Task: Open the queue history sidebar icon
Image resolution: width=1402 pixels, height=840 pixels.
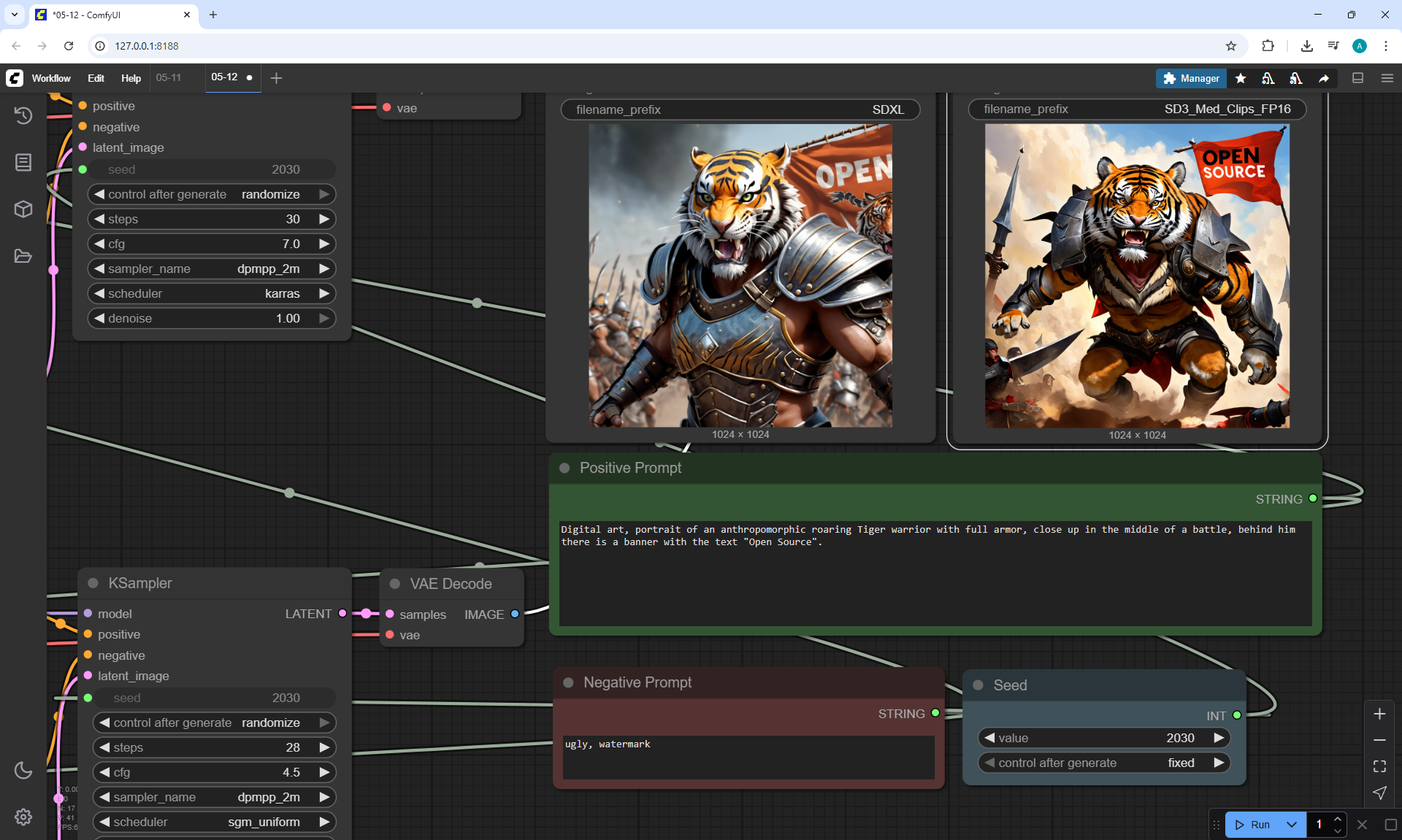Action: pyautogui.click(x=23, y=115)
